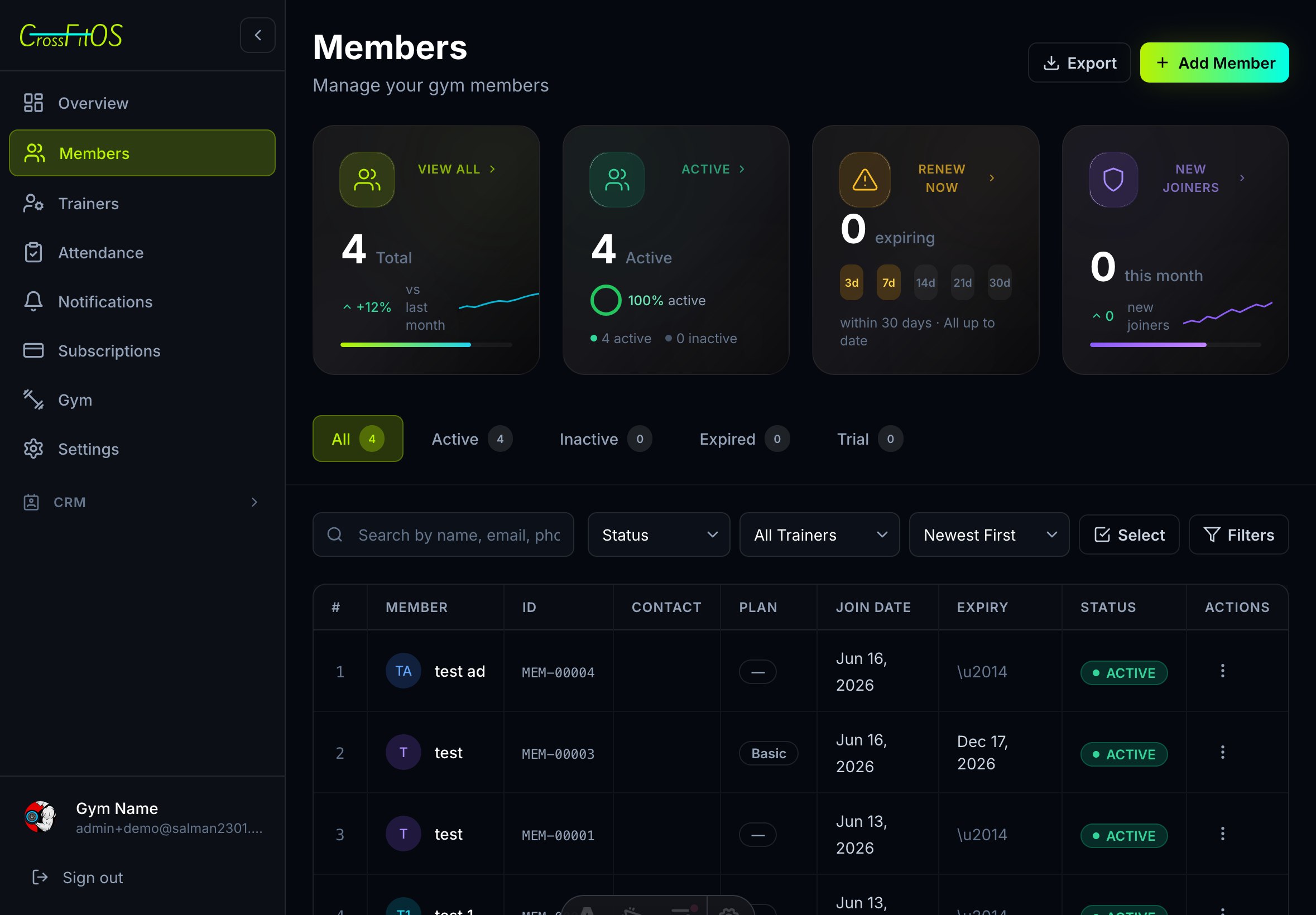Select the 21d expiry window chip

coord(962,282)
